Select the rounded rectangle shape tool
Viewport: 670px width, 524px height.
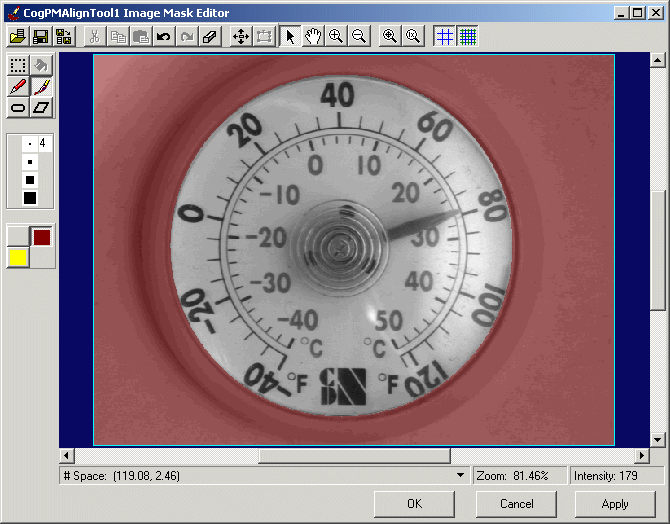pos(18,108)
